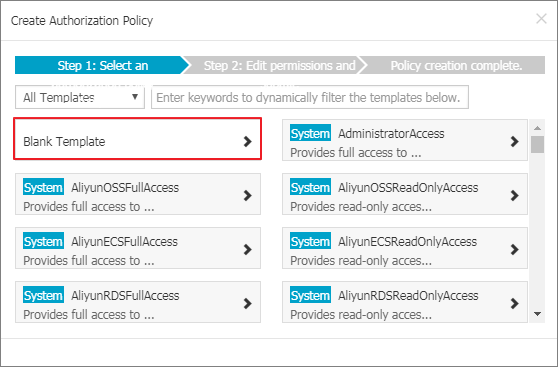The width and height of the screenshot is (558, 367).
Task: Click the AliyunOSSReadOnlyAccess chevron arrow
Action: click(x=514, y=195)
